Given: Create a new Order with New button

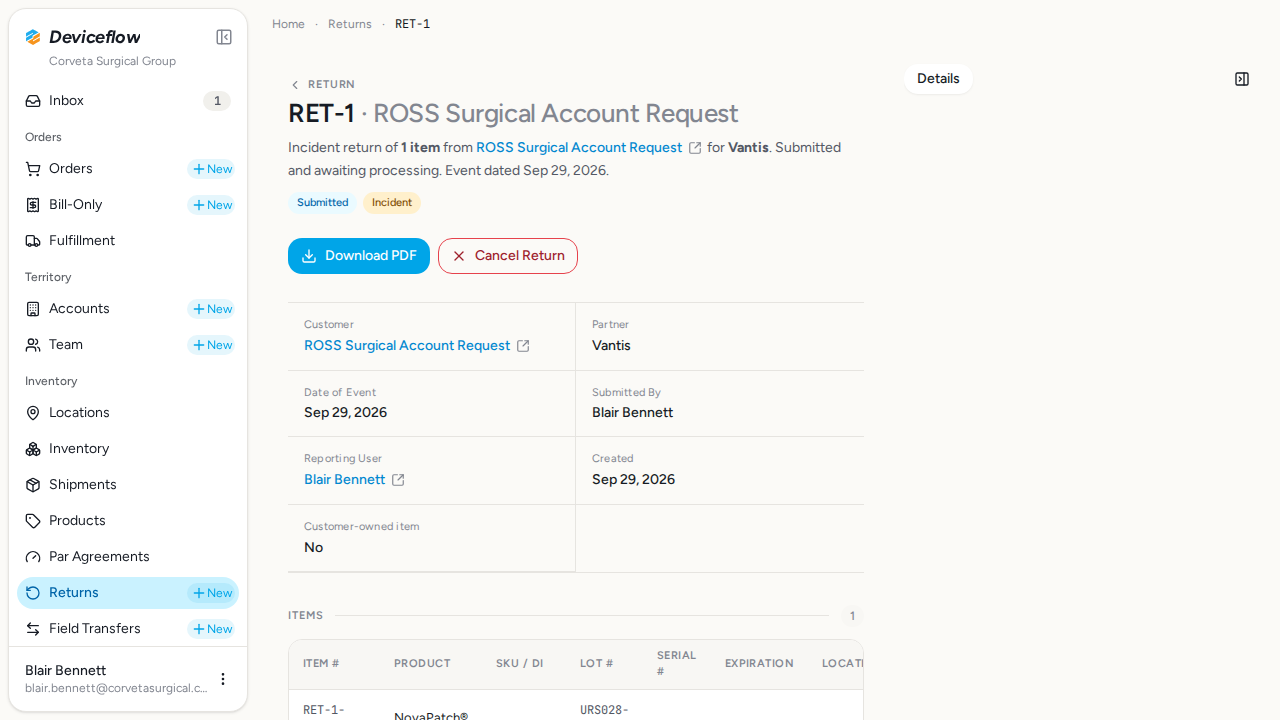Looking at the screenshot, I should coord(212,169).
